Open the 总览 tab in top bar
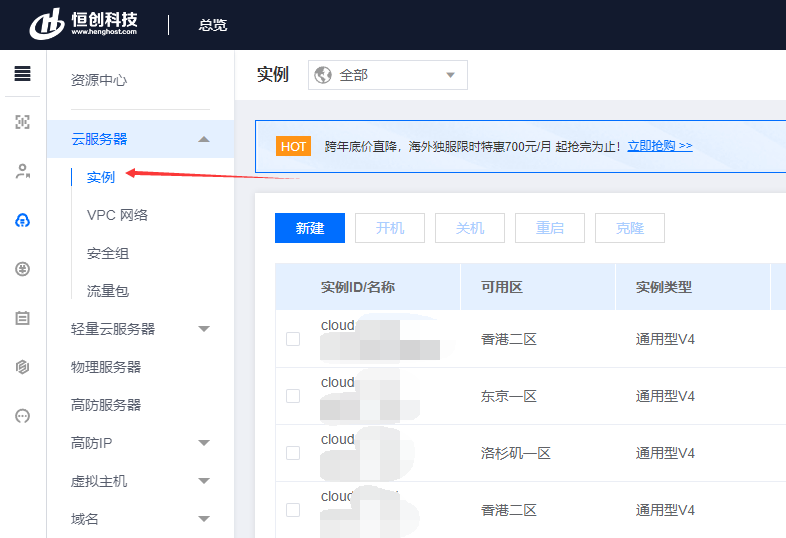Viewport: 786px width, 538px height. (x=213, y=25)
